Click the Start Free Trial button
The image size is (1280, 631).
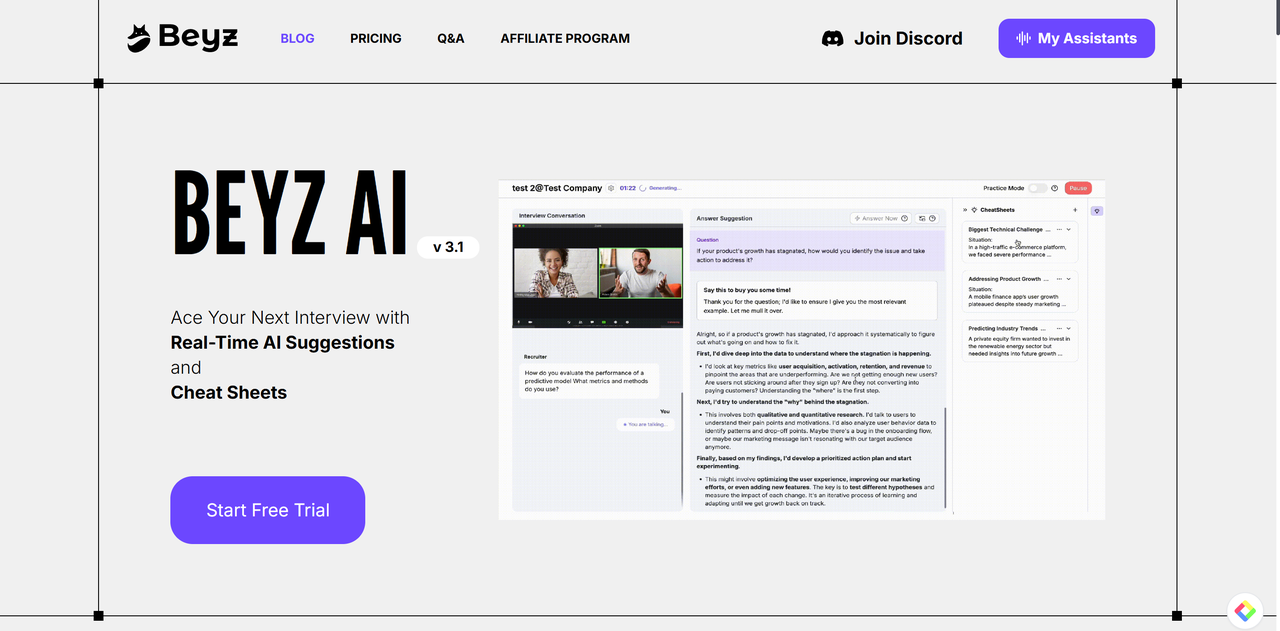267,510
